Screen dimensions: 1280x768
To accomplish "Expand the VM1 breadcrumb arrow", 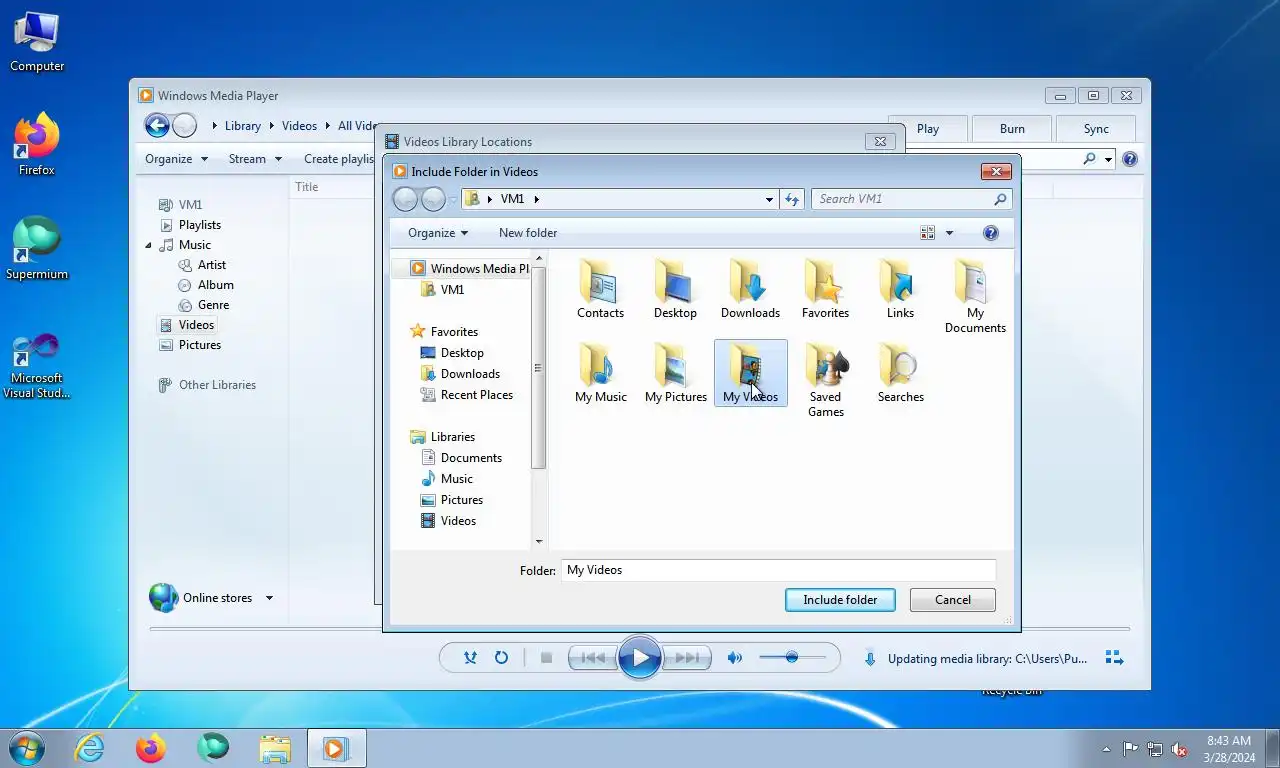I will [537, 199].
